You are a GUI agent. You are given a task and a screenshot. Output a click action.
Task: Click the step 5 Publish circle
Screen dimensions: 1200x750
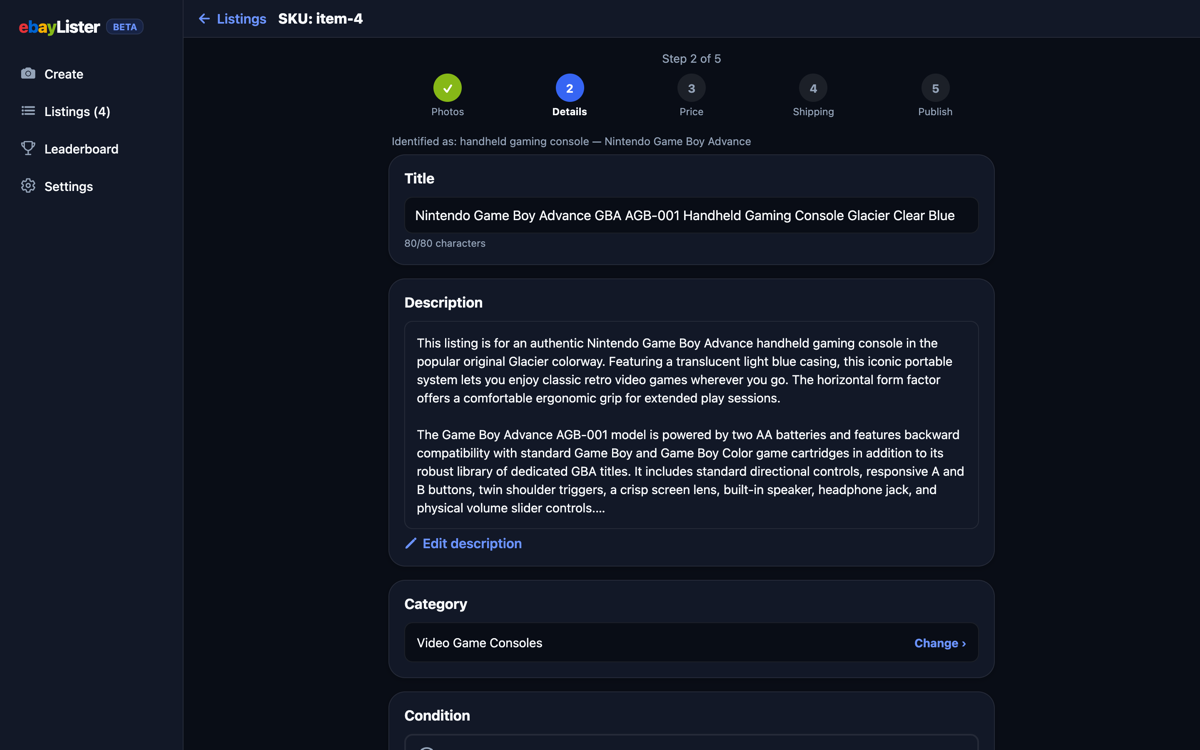[935, 88]
